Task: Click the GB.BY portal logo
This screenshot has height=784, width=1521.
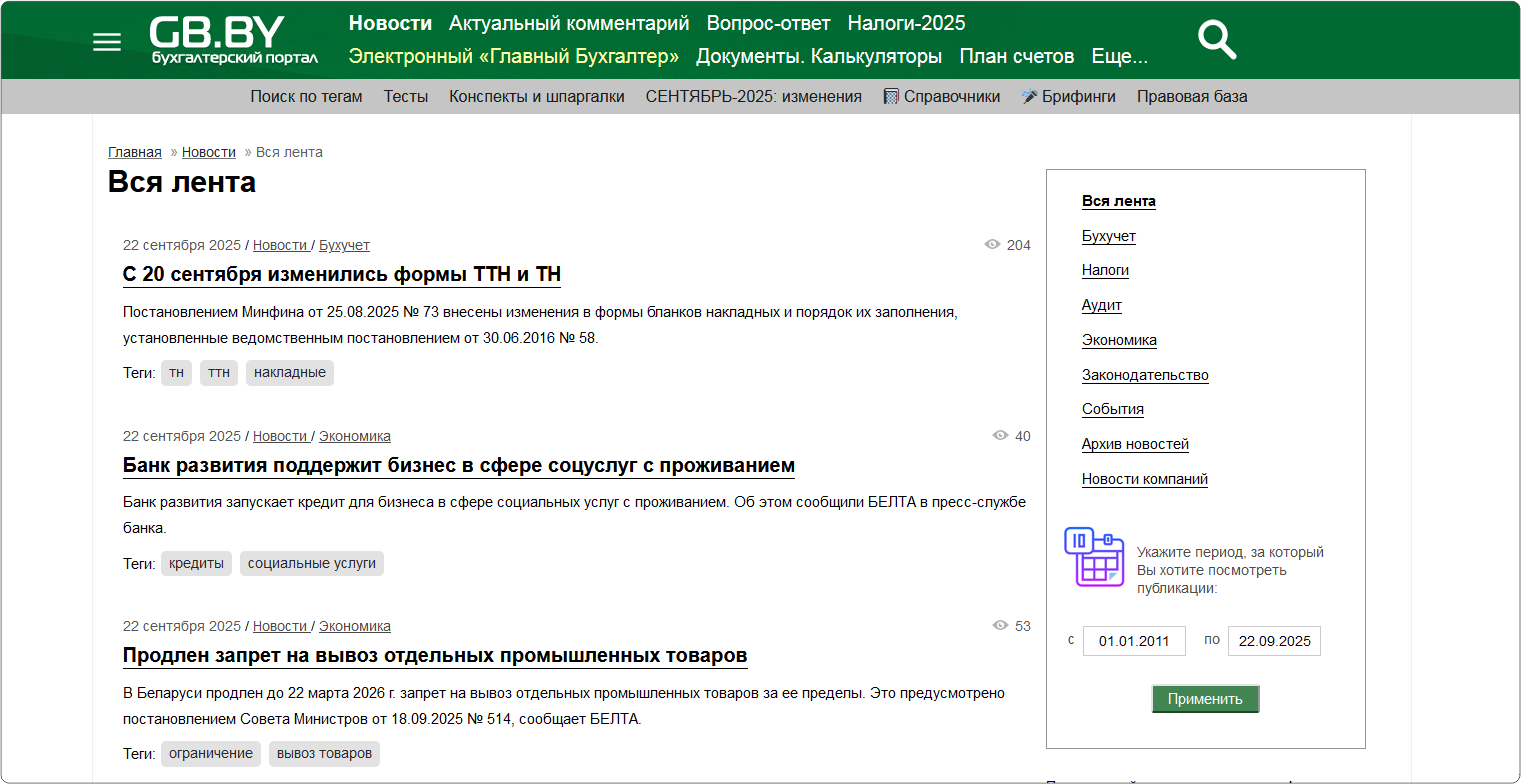Action: [234, 42]
